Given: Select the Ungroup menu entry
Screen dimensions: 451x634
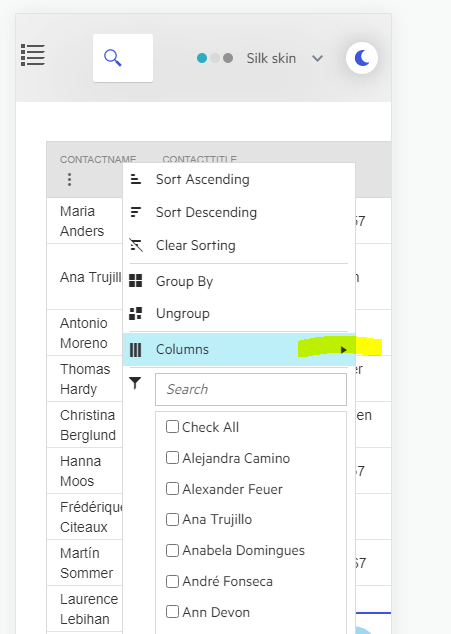Looking at the screenshot, I should pos(239,313).
